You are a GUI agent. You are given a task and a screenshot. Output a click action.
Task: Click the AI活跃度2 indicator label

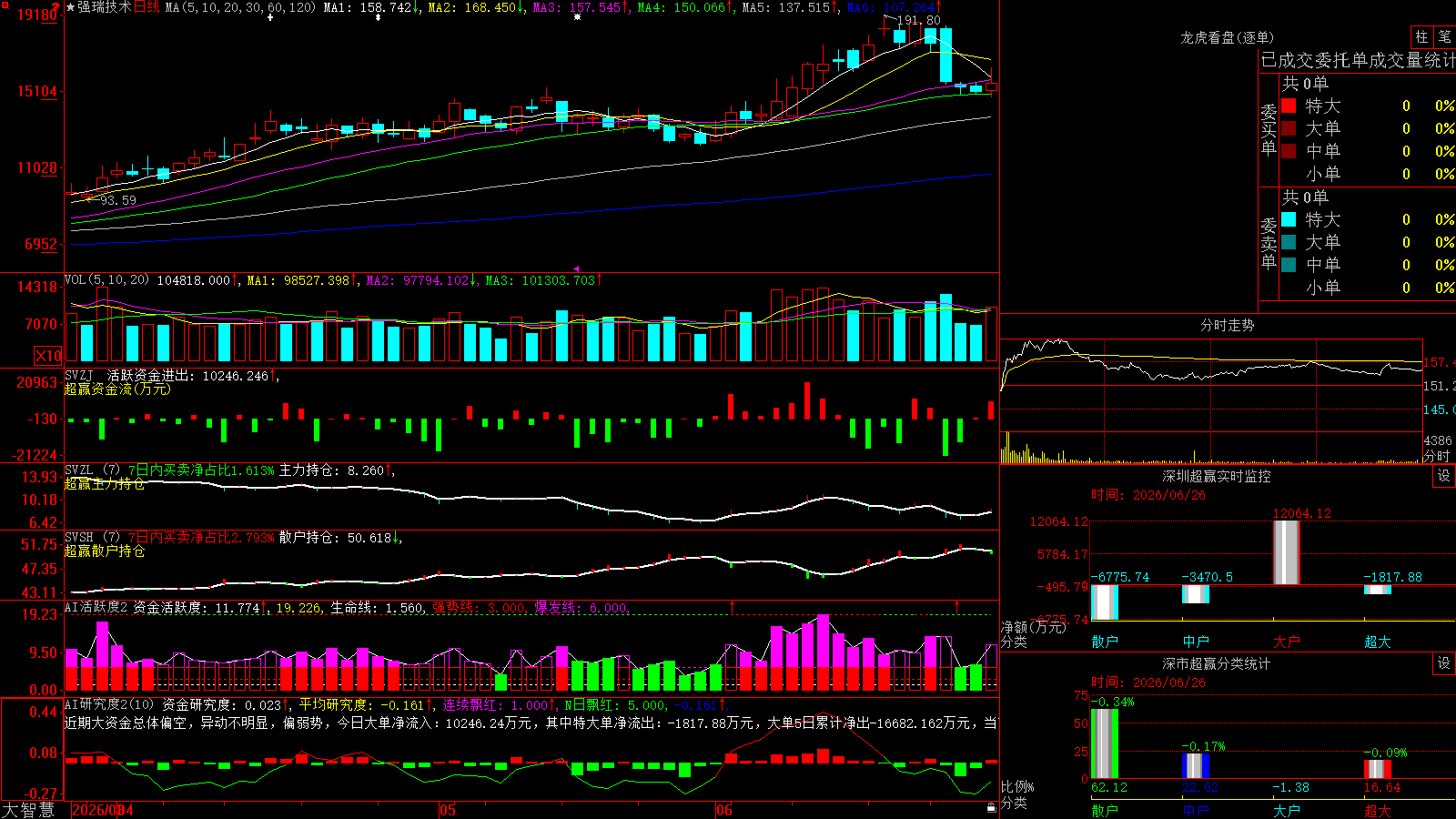coord(96,607)
